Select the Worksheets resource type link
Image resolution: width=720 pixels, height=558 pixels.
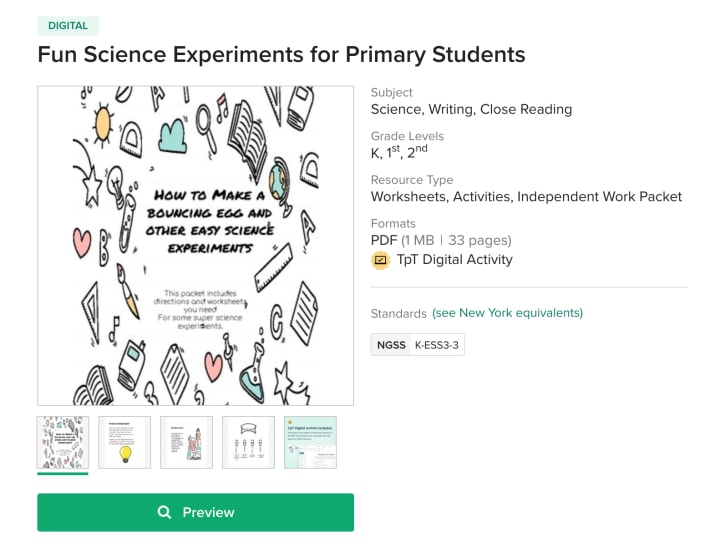(407, 196)
